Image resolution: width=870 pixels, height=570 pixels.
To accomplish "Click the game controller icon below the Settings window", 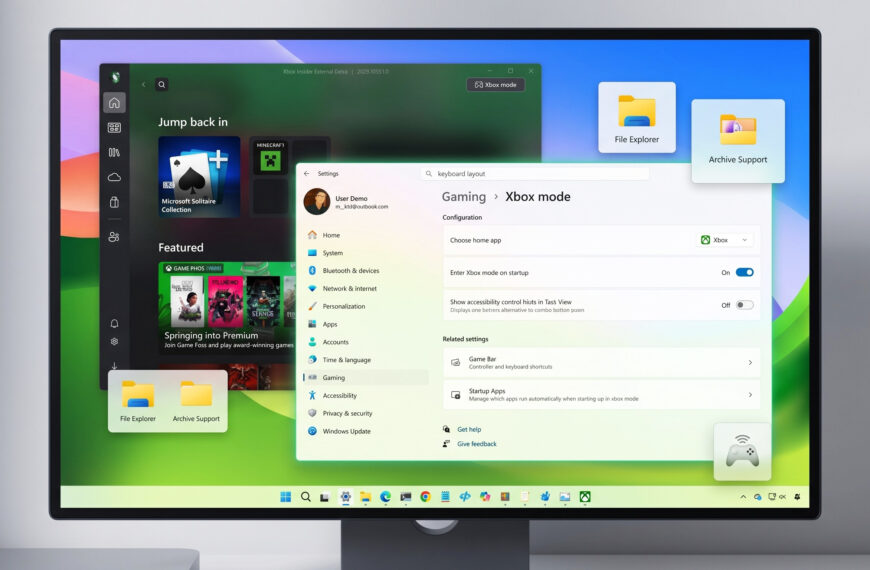I will 742,451.
